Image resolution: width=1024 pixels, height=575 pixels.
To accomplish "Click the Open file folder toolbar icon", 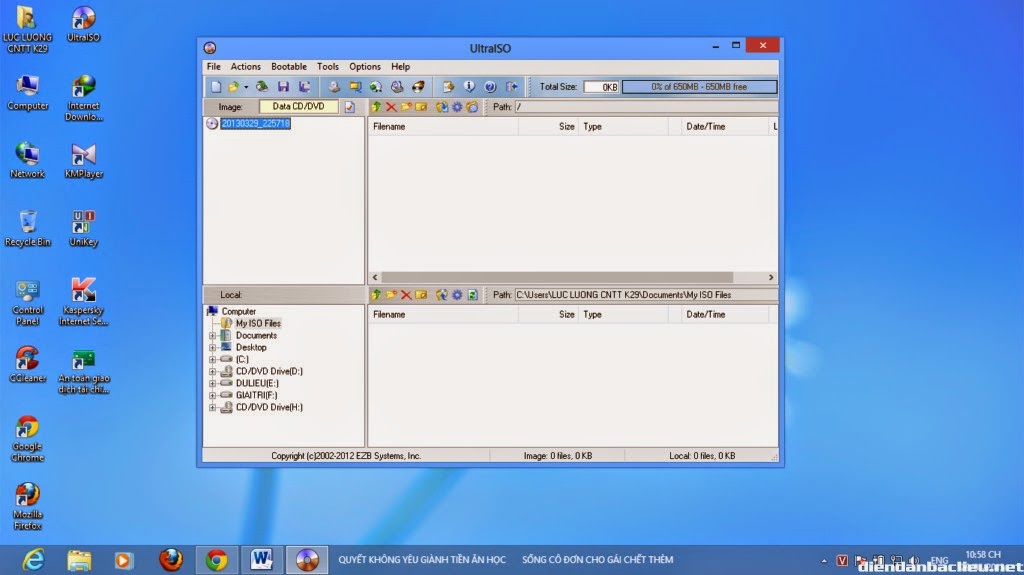I will point(232,86).
